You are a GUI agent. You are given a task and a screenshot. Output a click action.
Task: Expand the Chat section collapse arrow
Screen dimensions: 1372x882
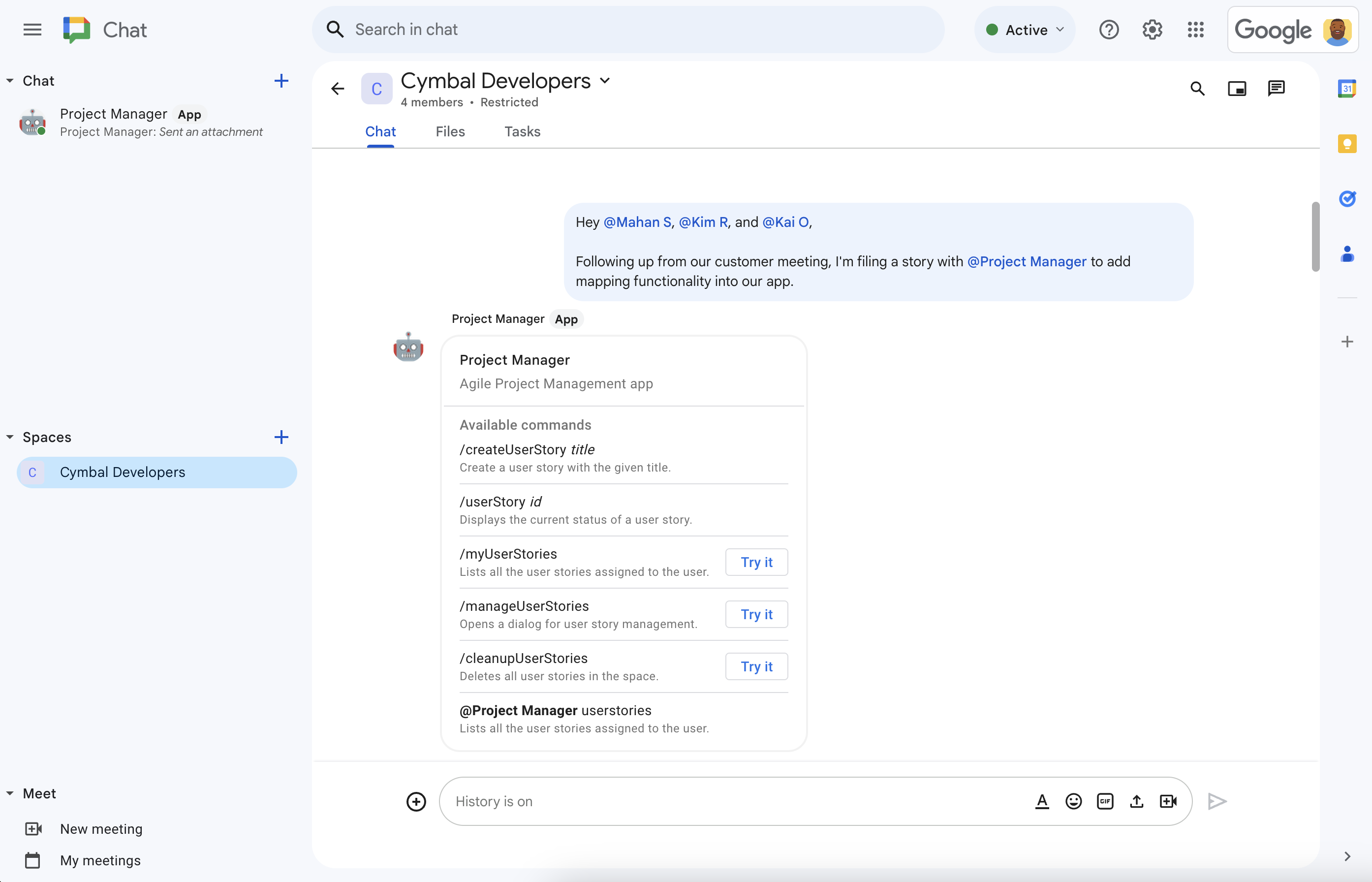(11, 80)
